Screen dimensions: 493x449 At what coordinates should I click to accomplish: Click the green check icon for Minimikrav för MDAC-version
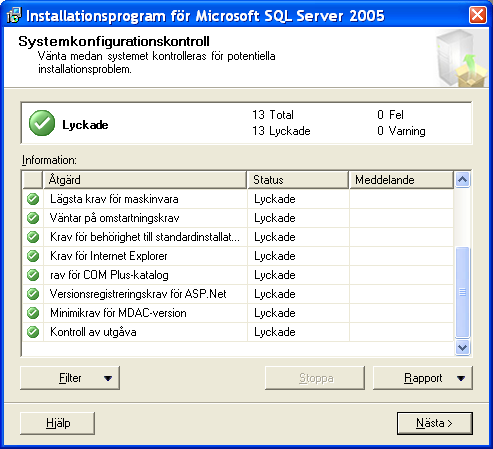tap(33, 313)
